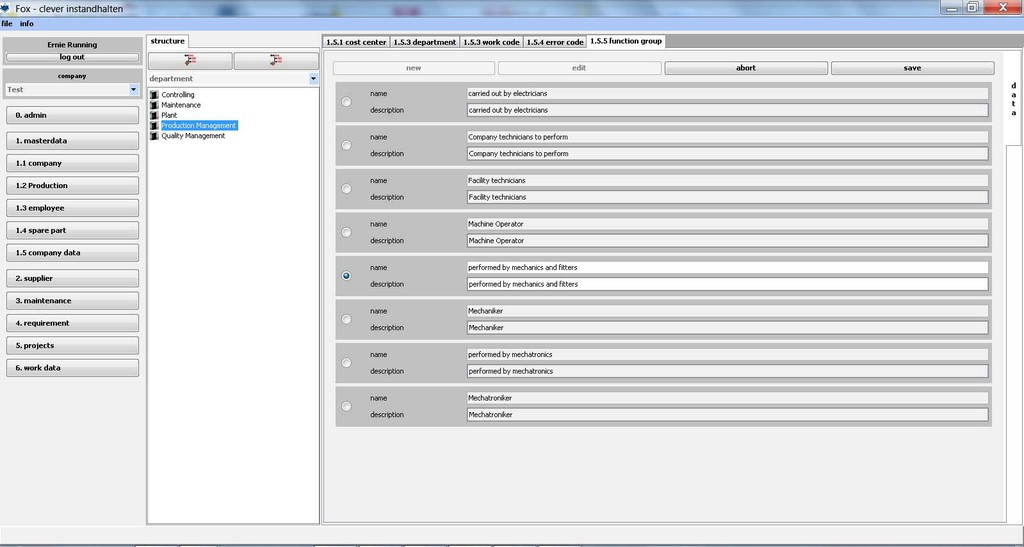The image size is (1024, 547).
Task: Open the company dropdown showing Test
Action: point(134,89)
